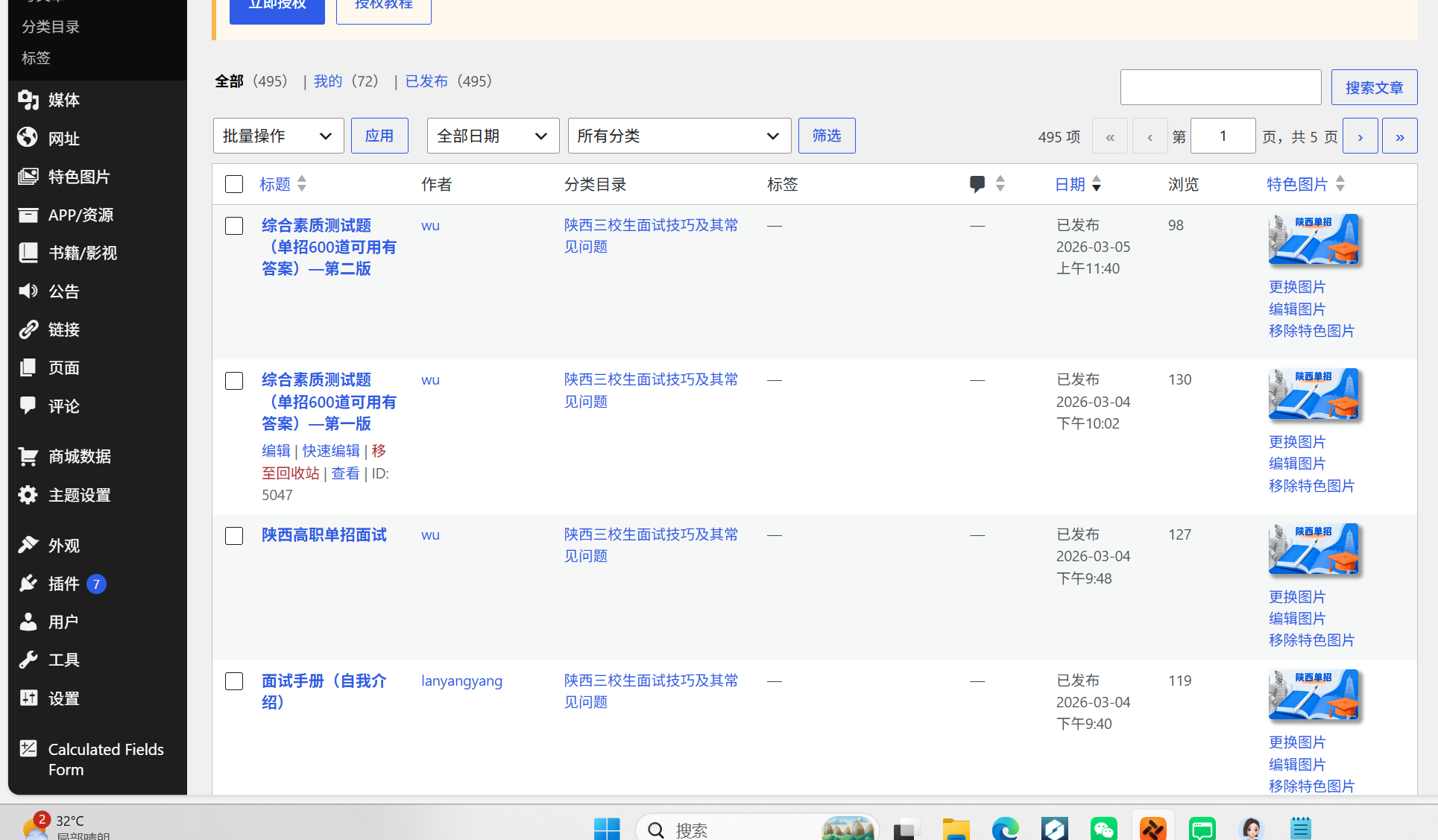Go to next page with › button
Screen dimensions: 1438x840
tap(1360, 136)
